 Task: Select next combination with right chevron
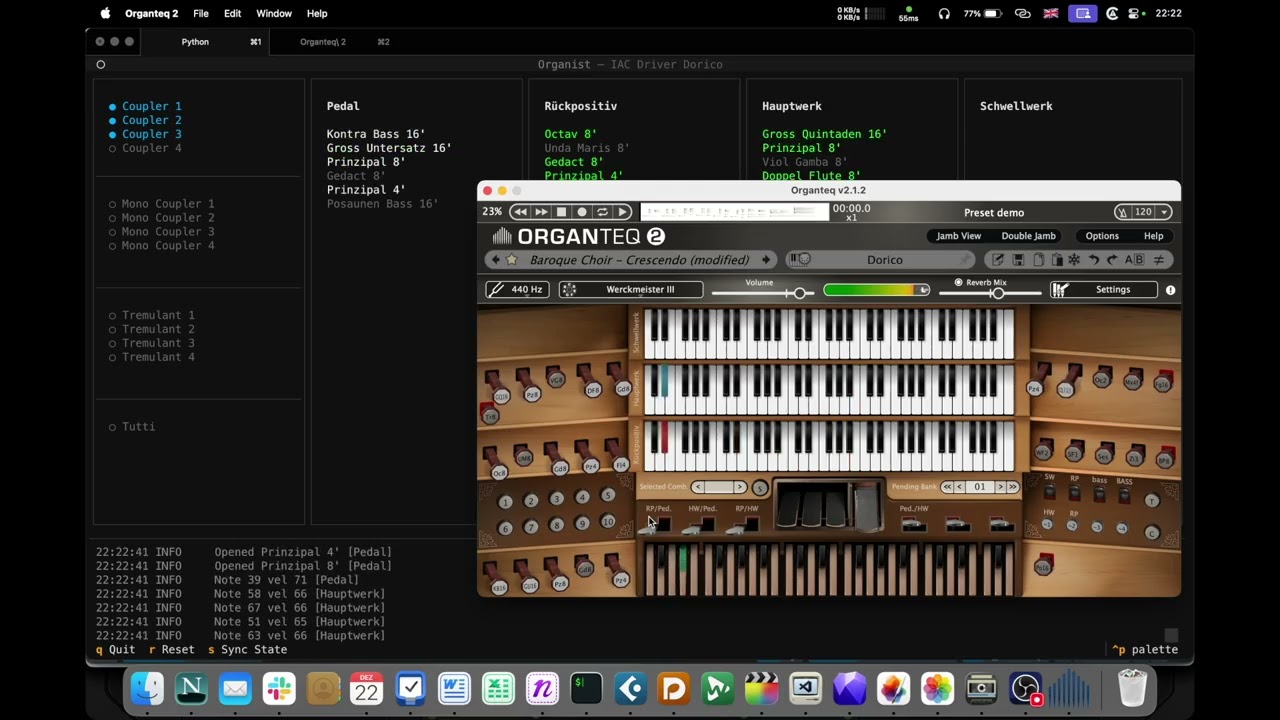tap(740, 487)
